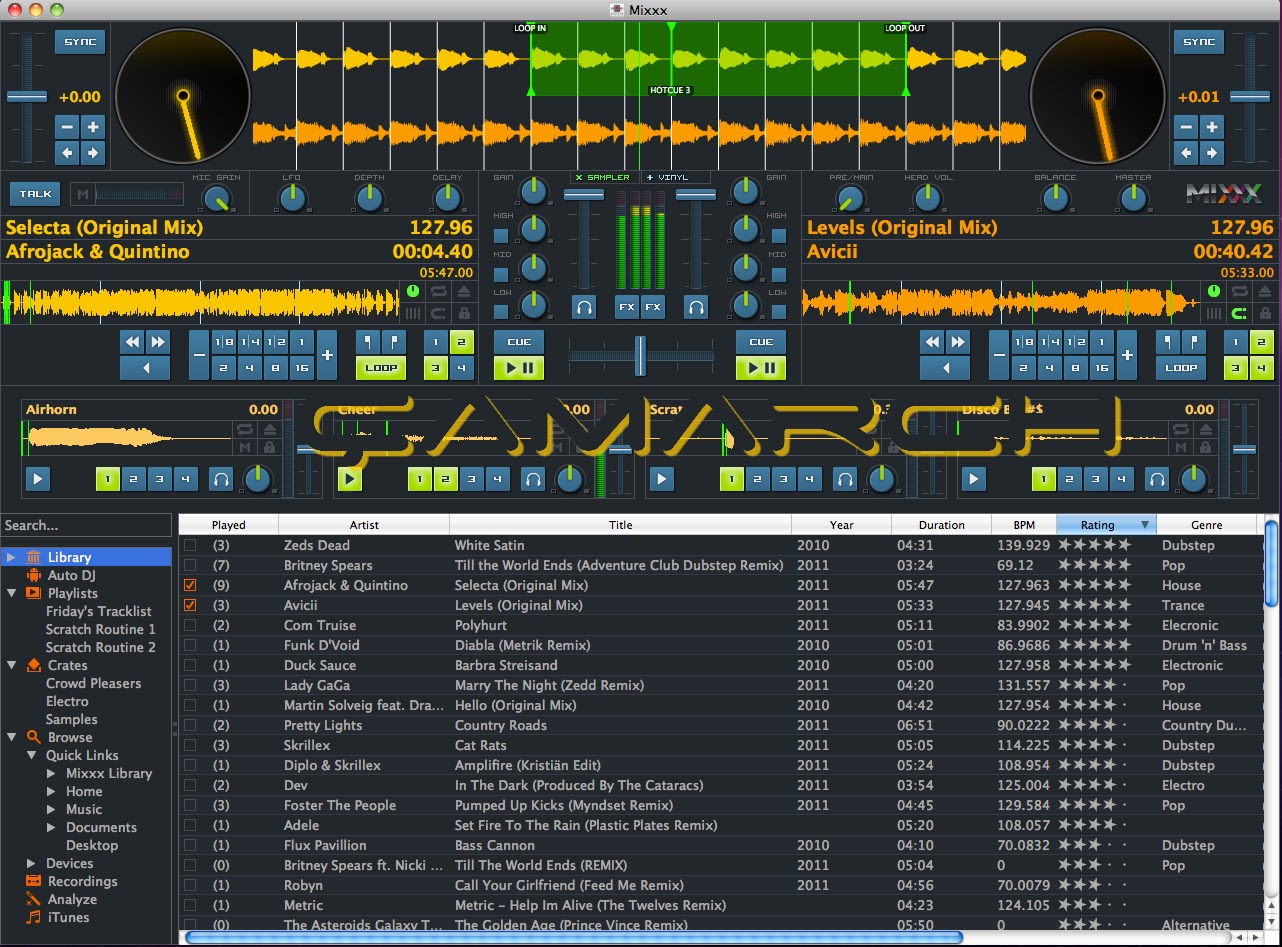Enable quantize on the right deck
The image size is (1282, 947).
[x=1240, y=313]
